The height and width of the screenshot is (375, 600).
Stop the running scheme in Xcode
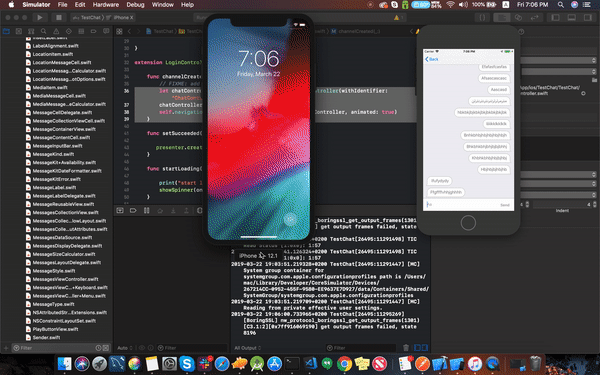pos(59,18)
